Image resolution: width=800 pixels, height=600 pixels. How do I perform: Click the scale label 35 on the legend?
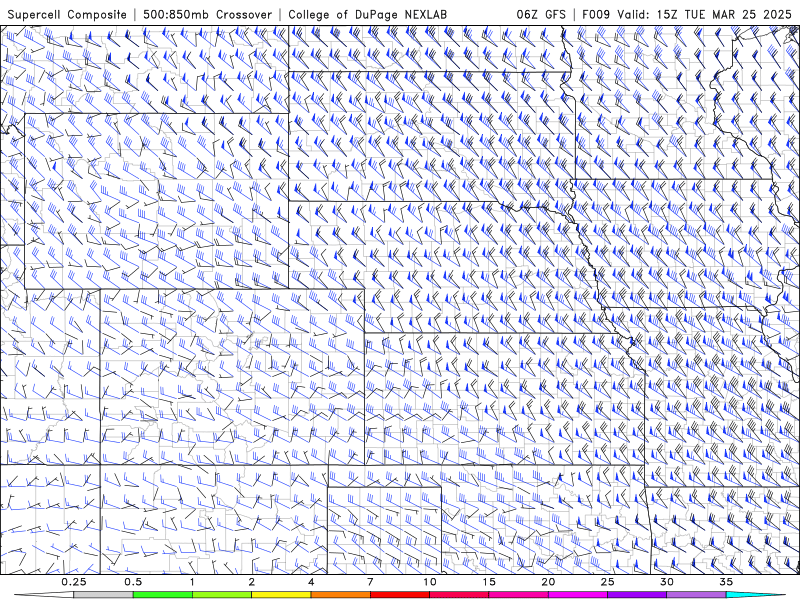pyautogui.click(x=726, y=582)
